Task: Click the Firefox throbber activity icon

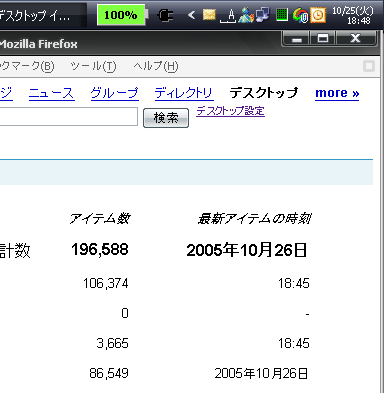Action: coord(369,66)
